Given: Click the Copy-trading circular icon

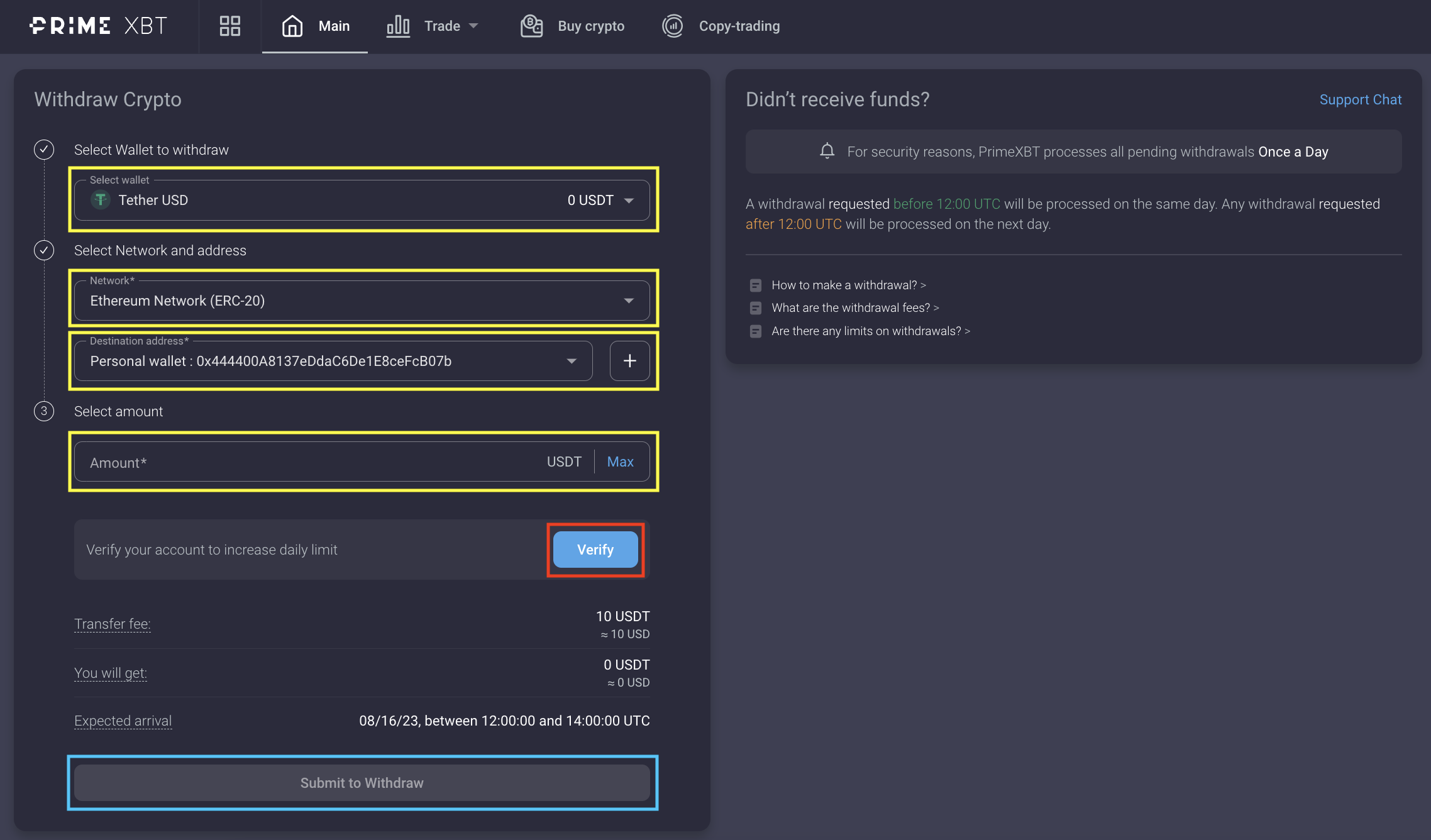Looking at the screenshot, I should 673,26.
